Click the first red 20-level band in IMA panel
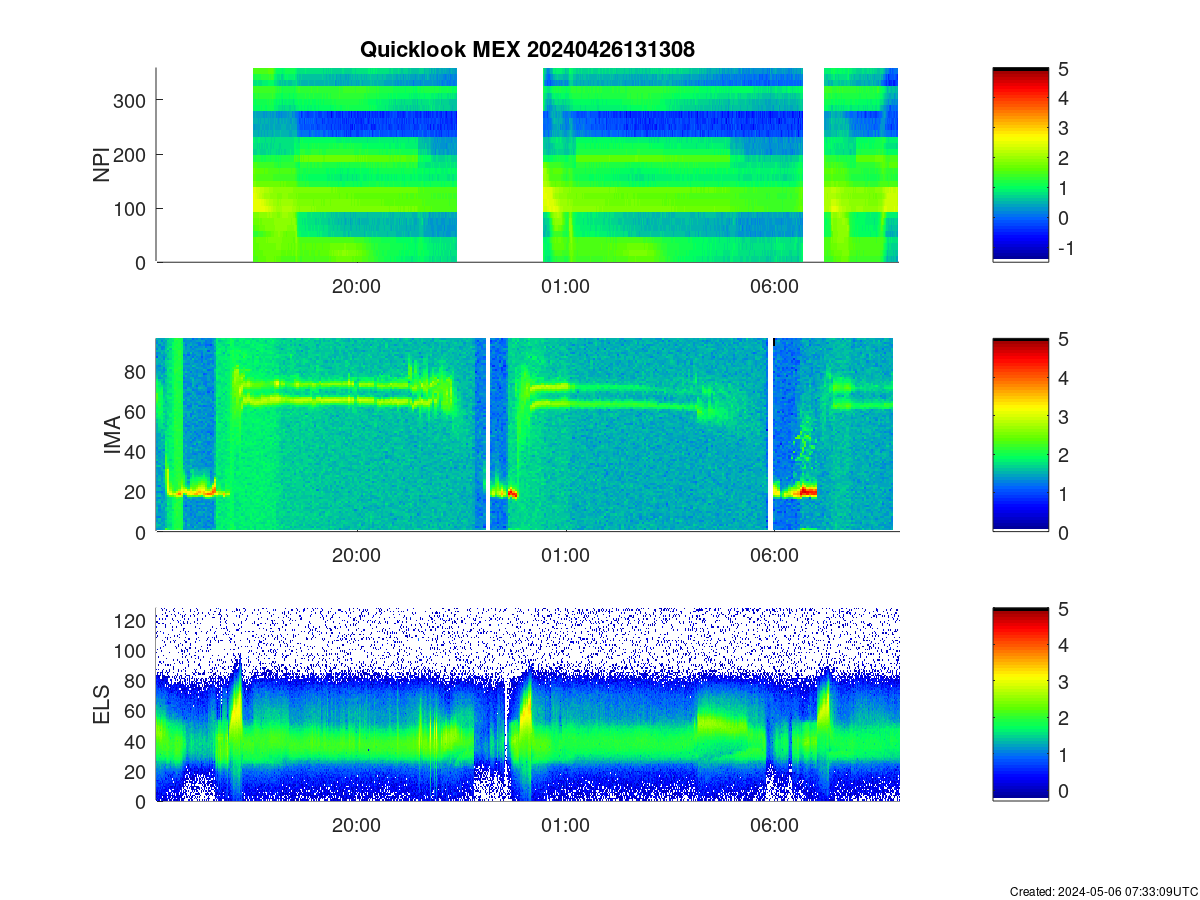 pyautogui.click(x=198, y=492)
